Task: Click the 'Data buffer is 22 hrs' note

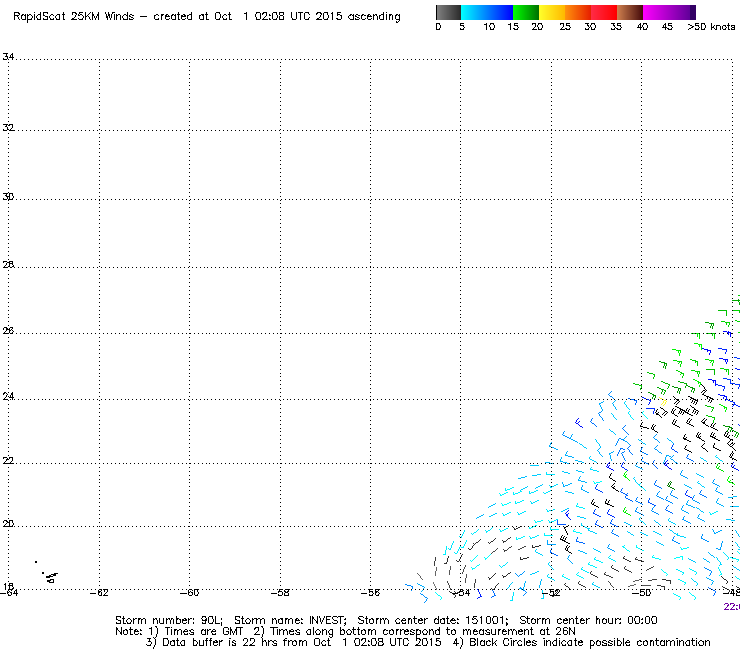Action: [x=221, y=642]
